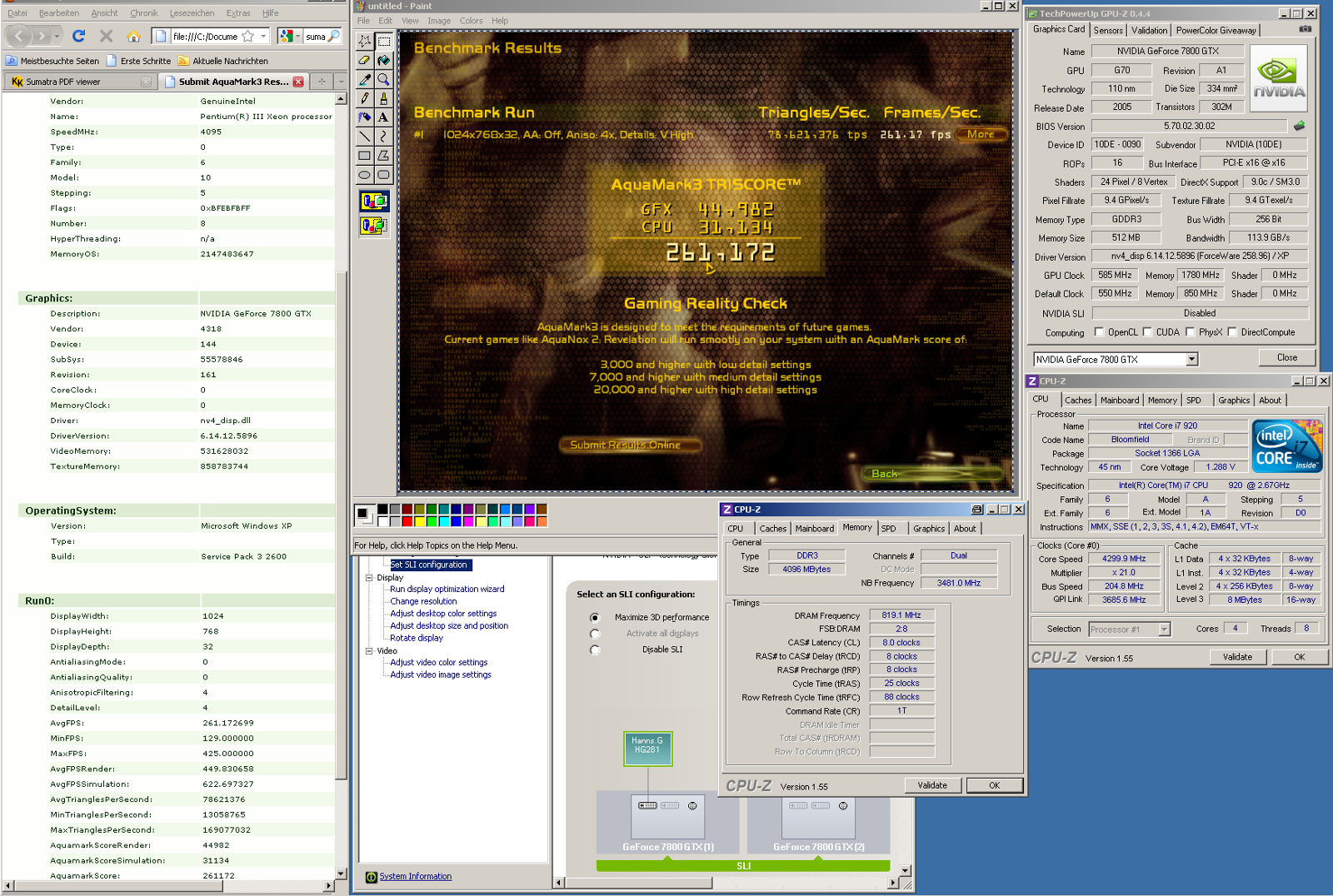Open the Firefox back/forward history dropdown

tap(57, 36)
